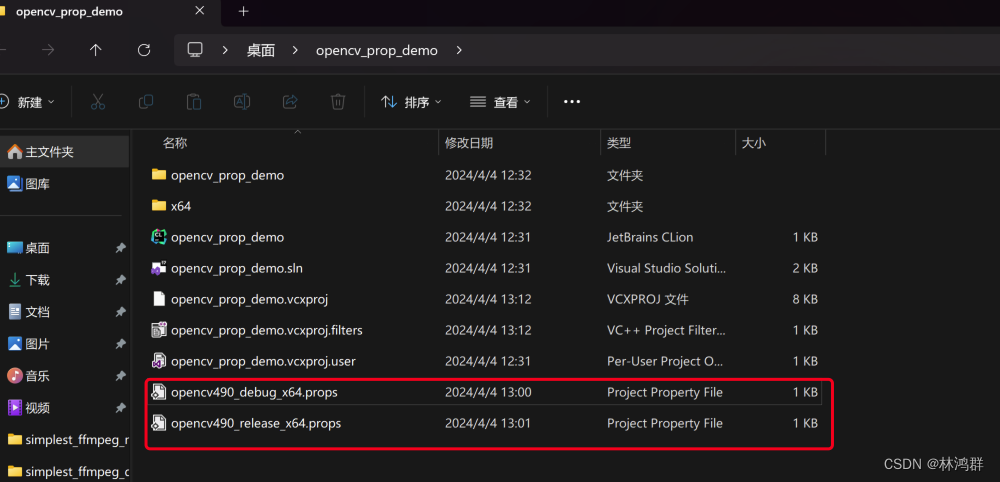
Task: Open the 排序 sort dropdown
Action: coord(411,102)
